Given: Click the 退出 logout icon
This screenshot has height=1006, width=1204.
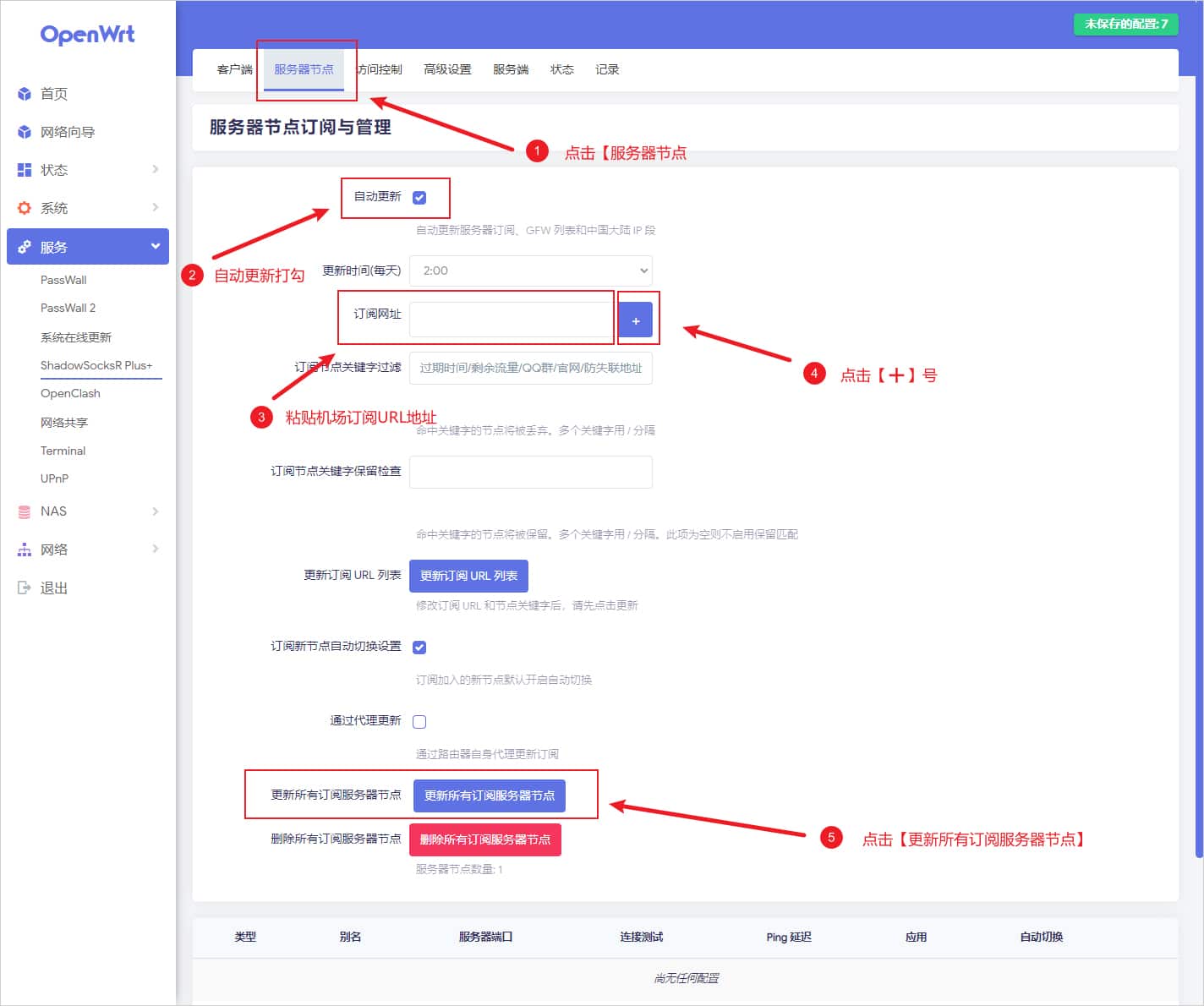Looking at the screenshot, I should tap(25, 588).
